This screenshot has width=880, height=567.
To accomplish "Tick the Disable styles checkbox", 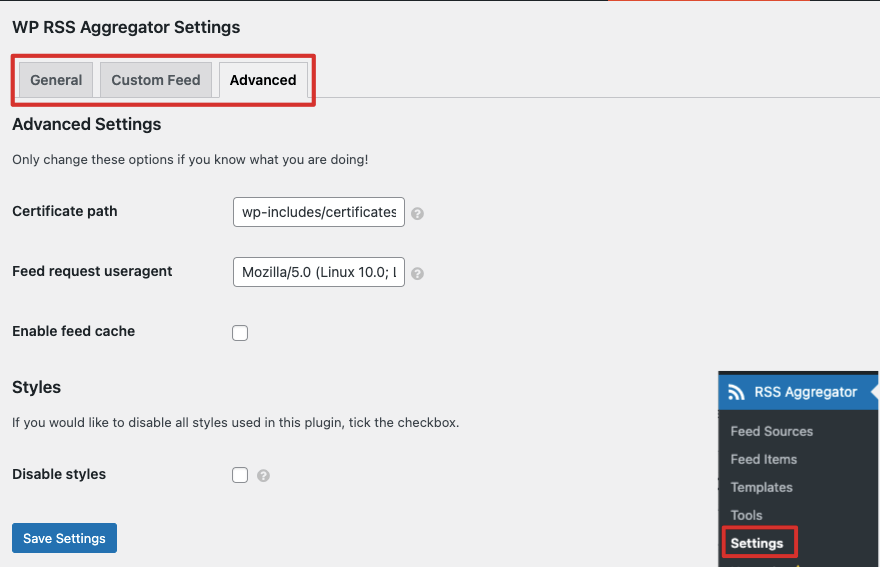I will coord(240,475).
